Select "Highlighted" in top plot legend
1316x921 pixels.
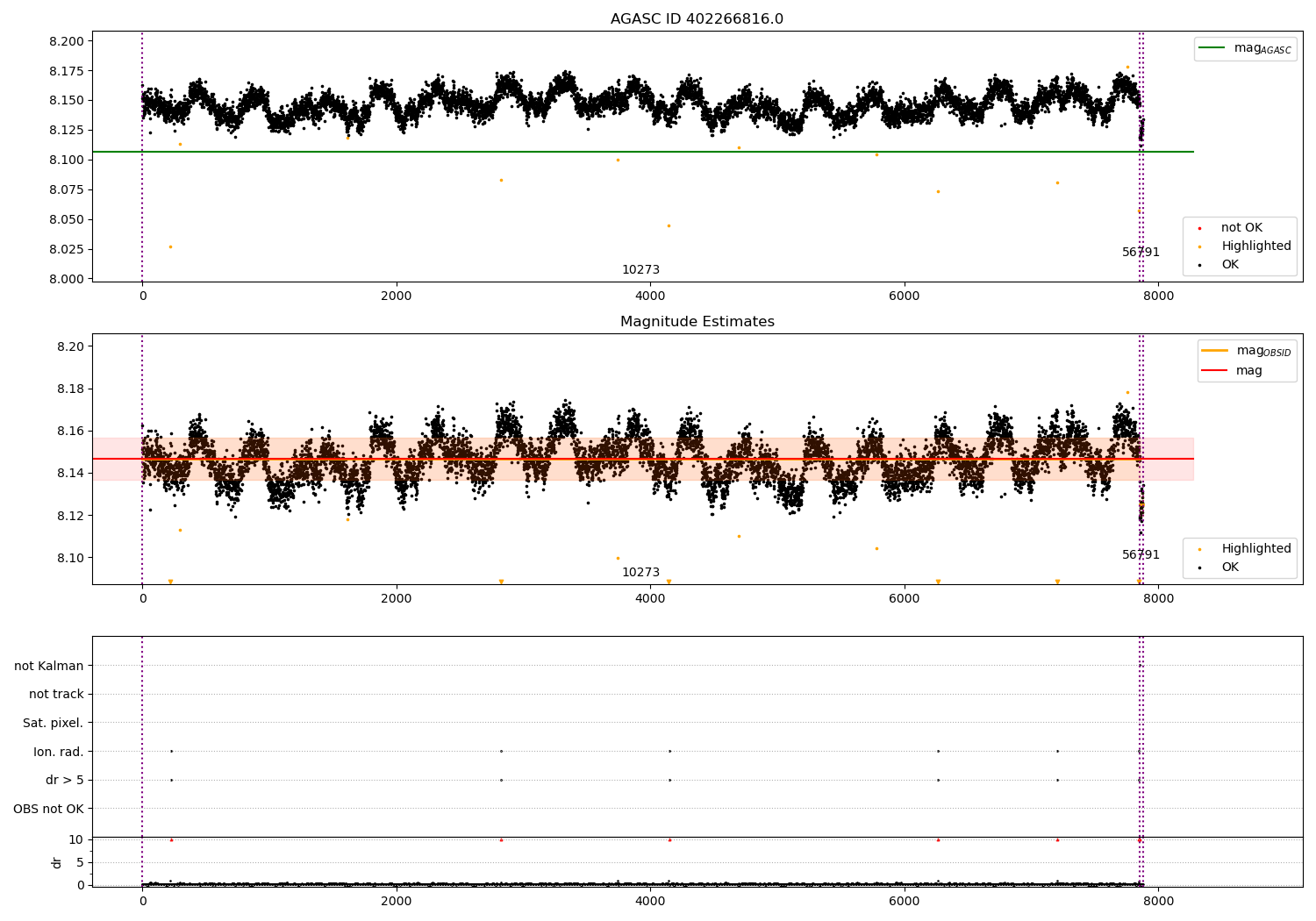pyautogui.click(x=1256, y=246)
